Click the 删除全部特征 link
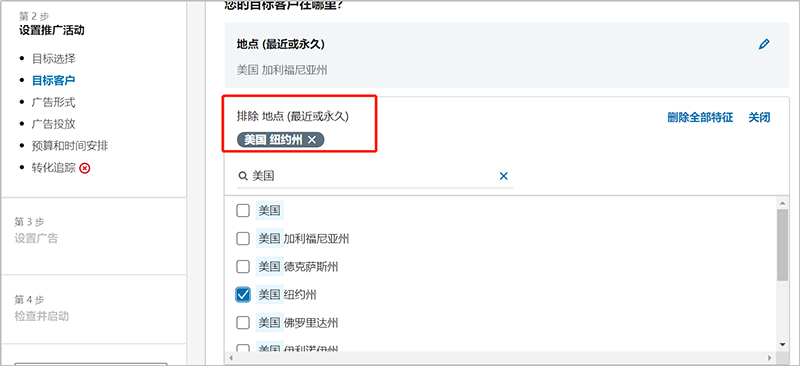 pos(700,118)
